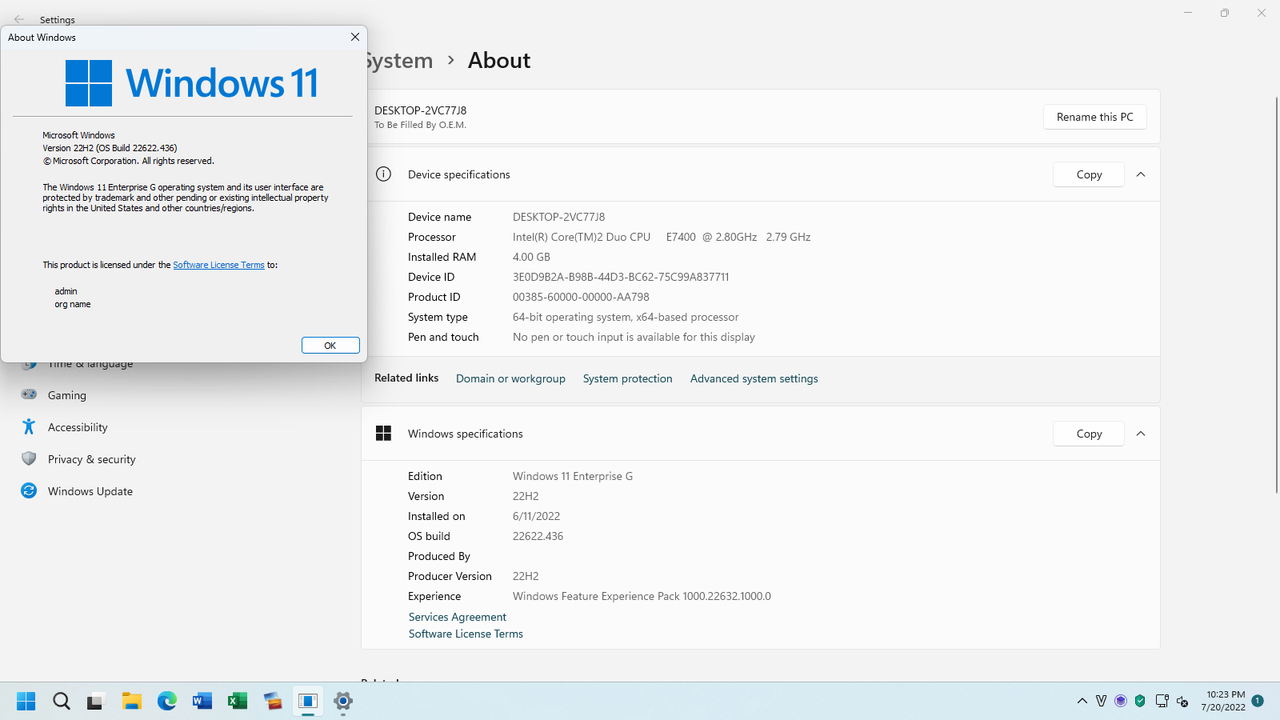This screenshot has width=1280, height=720.
Task: Close the About Windows dialog
Action: pyautogui.click(x=355, y=37)
